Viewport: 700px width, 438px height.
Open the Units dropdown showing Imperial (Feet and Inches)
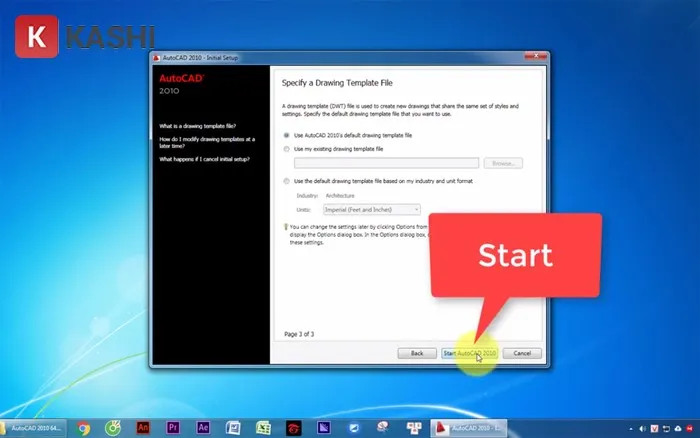(x=371, y=209)
